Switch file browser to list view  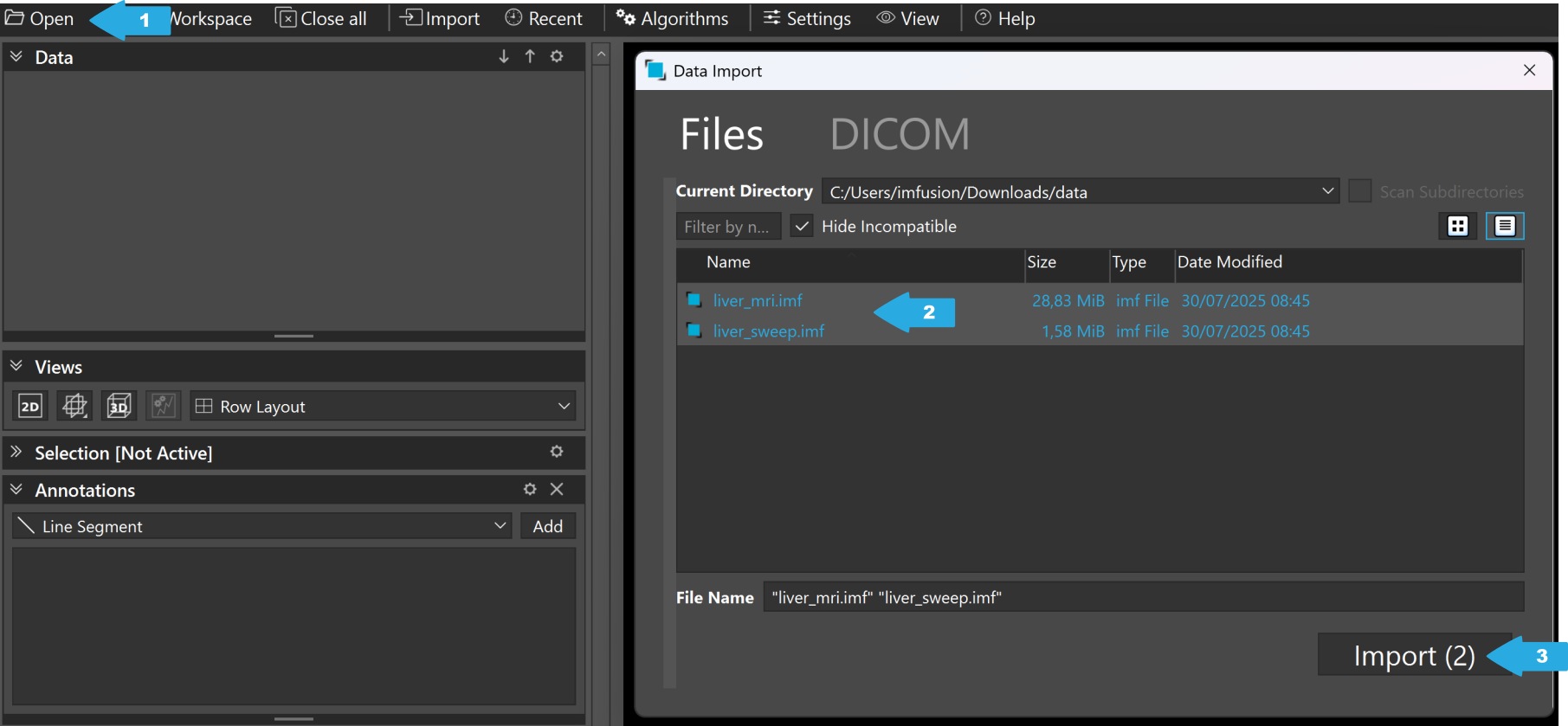pyautogui.click(x=1505, y=227)
